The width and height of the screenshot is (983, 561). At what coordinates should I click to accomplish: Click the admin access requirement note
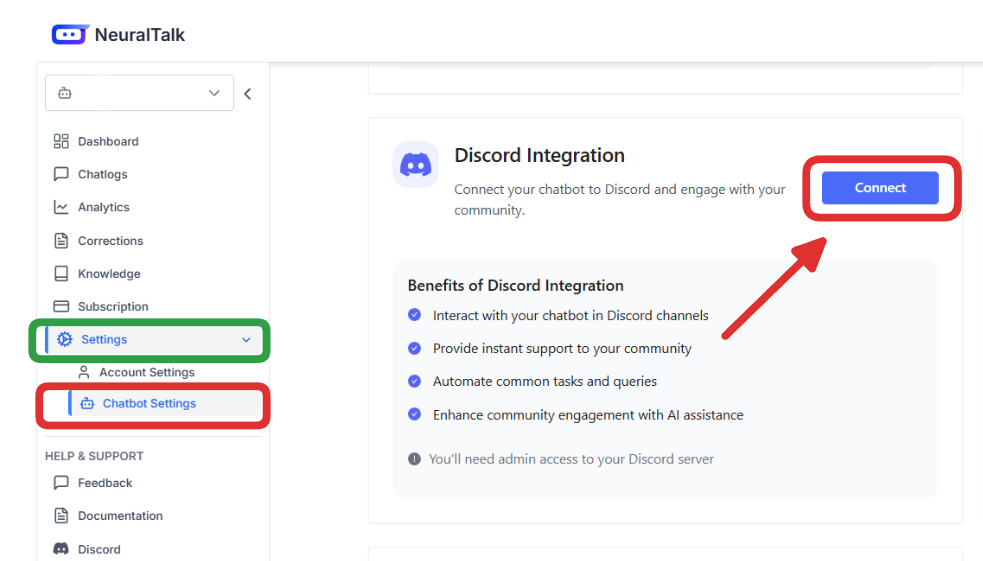(x=571, y=459)
